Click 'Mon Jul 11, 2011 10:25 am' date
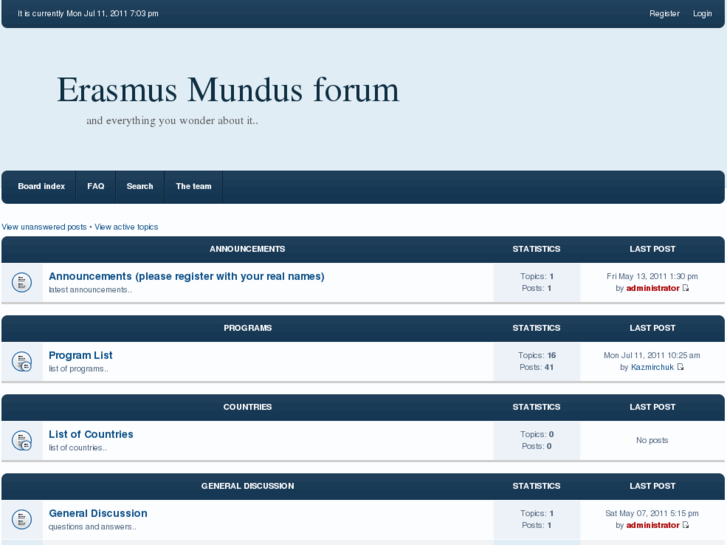Screen dimensions: 727x545 click(x=652, y=355)
